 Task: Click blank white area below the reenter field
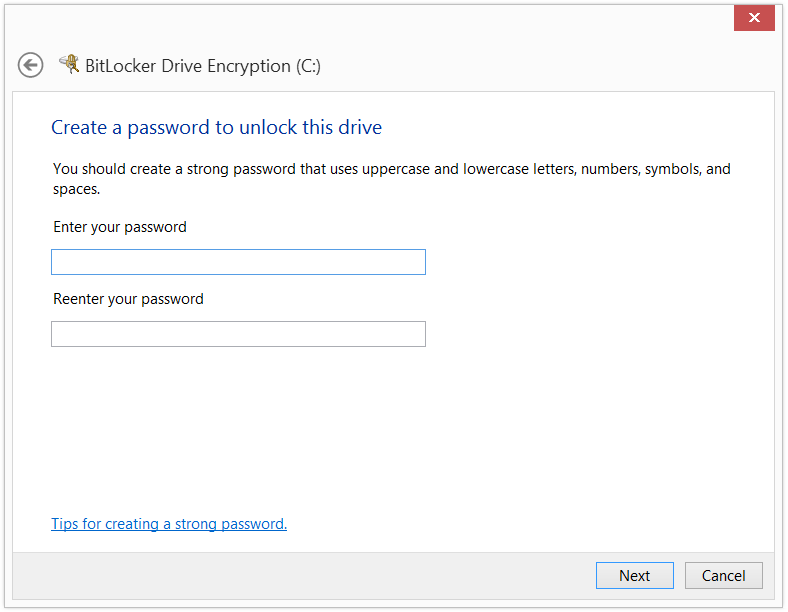pos(392,427)
